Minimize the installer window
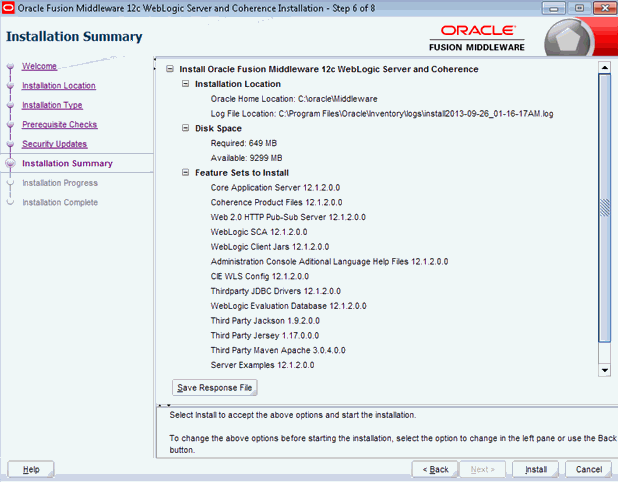 pos(553,8)
